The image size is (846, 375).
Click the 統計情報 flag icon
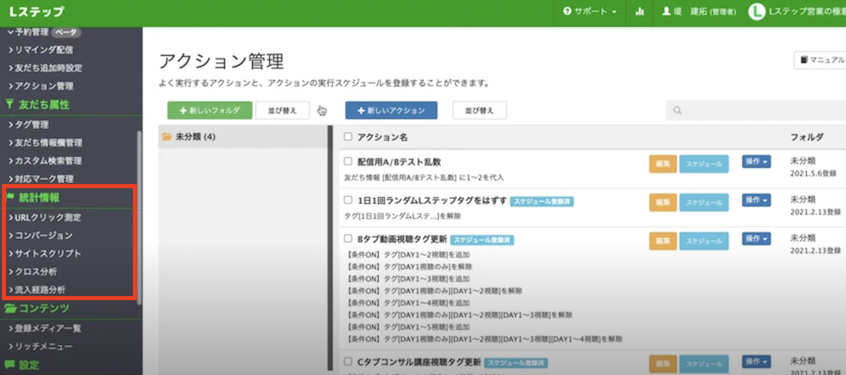point(10,198)
